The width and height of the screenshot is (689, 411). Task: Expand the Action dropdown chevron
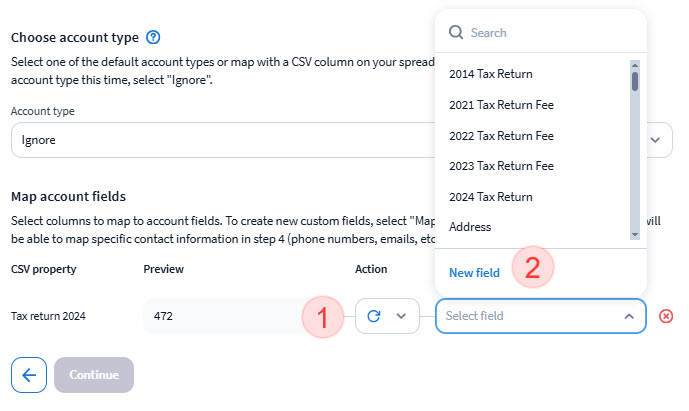coord(401,316)
